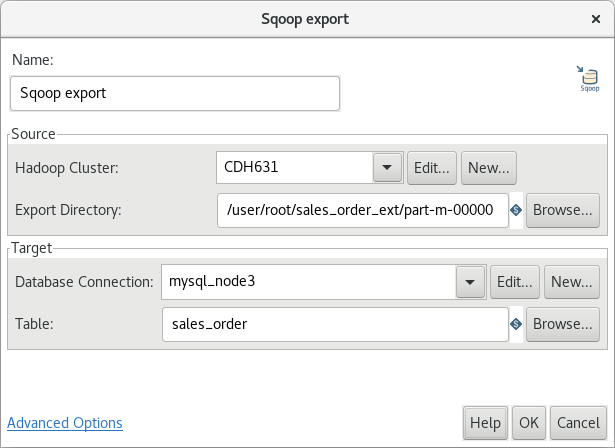Viewport: 615px width, 448px height.
Task: Click the Help button
Action: (486, 423)
